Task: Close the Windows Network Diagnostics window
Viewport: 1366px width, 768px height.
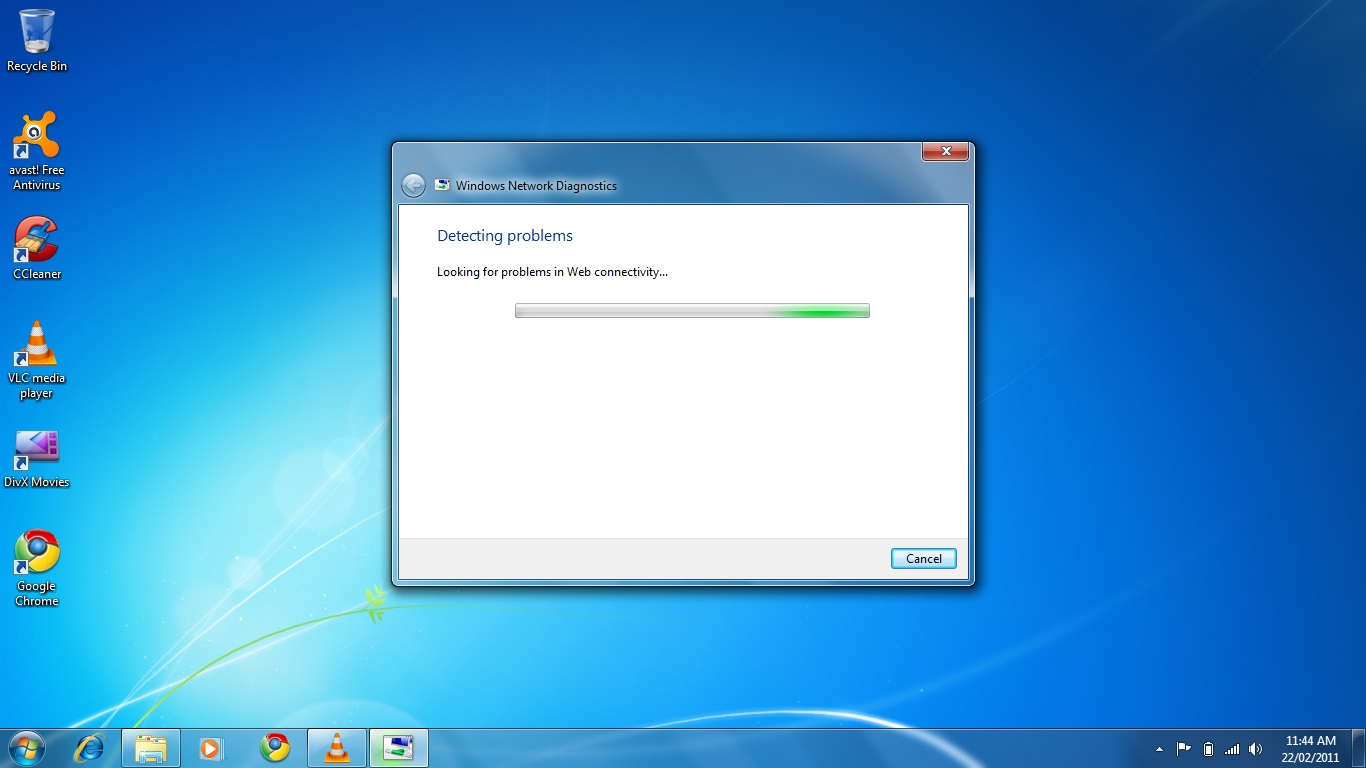Action: coord(945,152)
